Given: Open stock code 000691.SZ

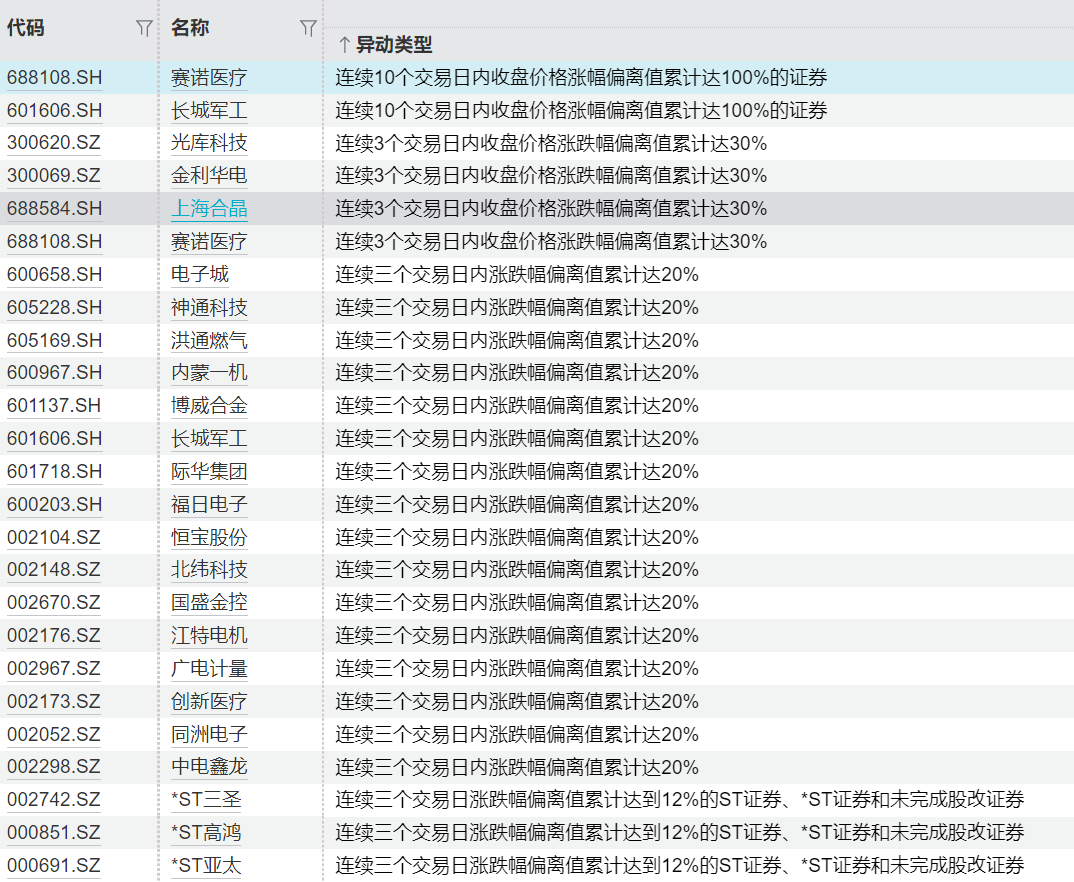Looking at the screenshot, I should [53, 866].
